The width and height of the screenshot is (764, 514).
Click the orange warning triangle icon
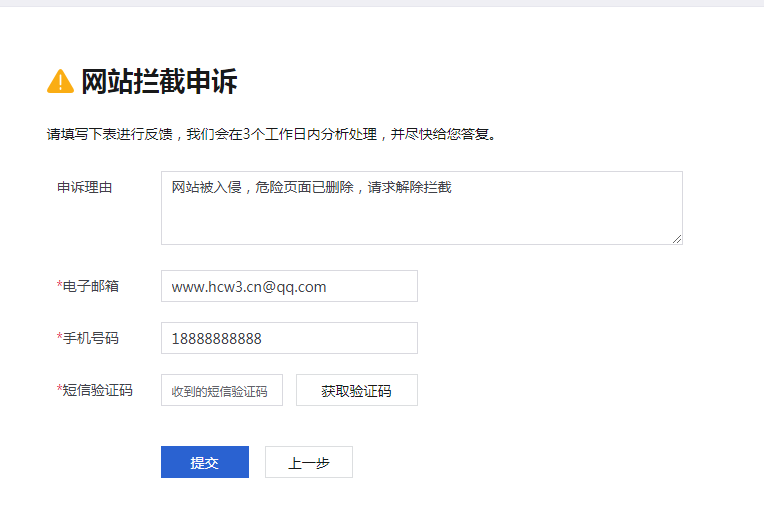(60, 82)
